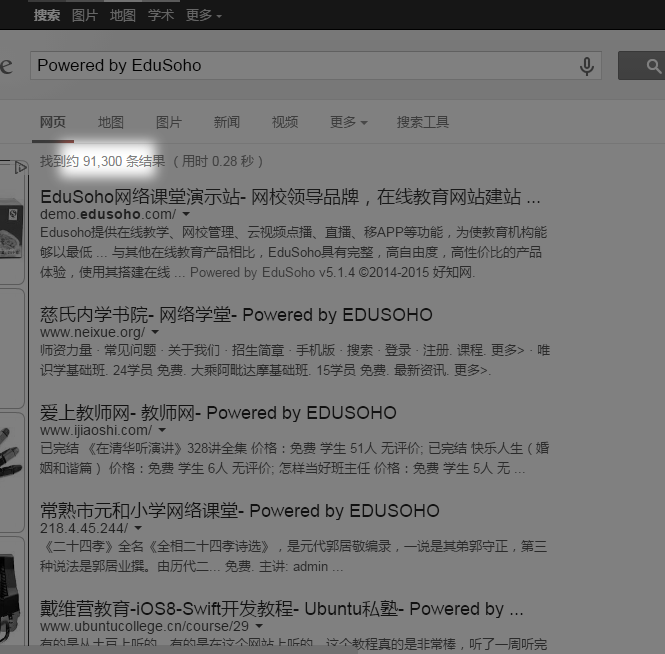The width and height of the screenshot is (665, 654).
Task: Click the URL text www.ijiaoshi.com/
Action: coord(96,430)
